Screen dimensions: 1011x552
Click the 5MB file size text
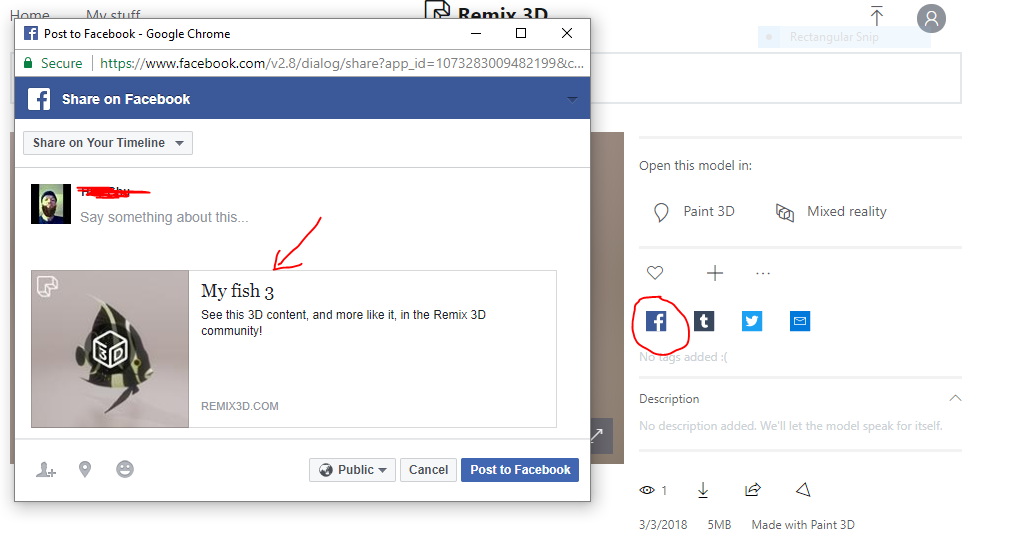[x=719, y=525]
